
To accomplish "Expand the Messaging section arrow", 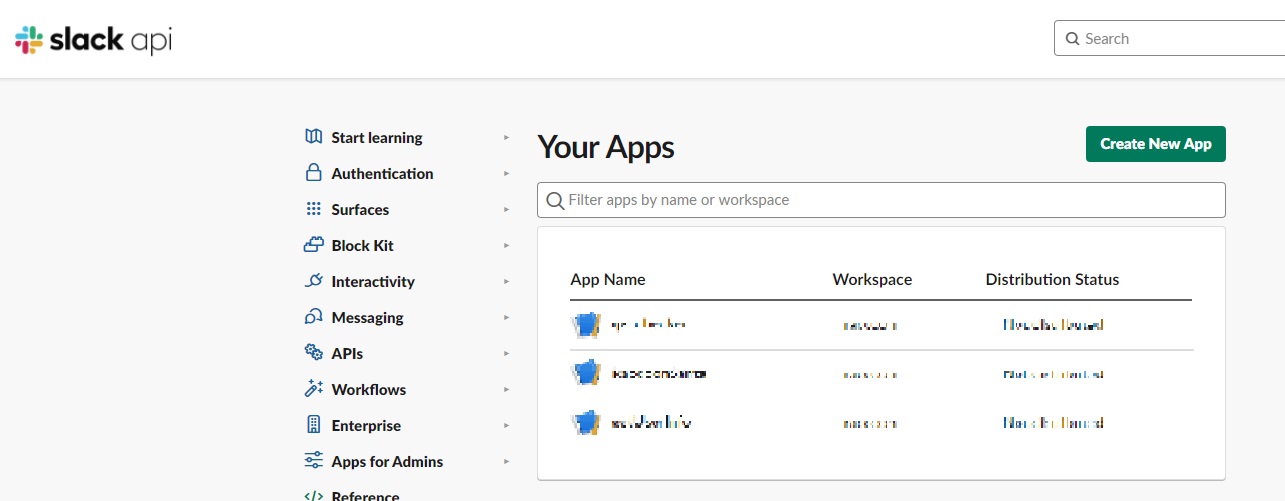I will point(507,317).
